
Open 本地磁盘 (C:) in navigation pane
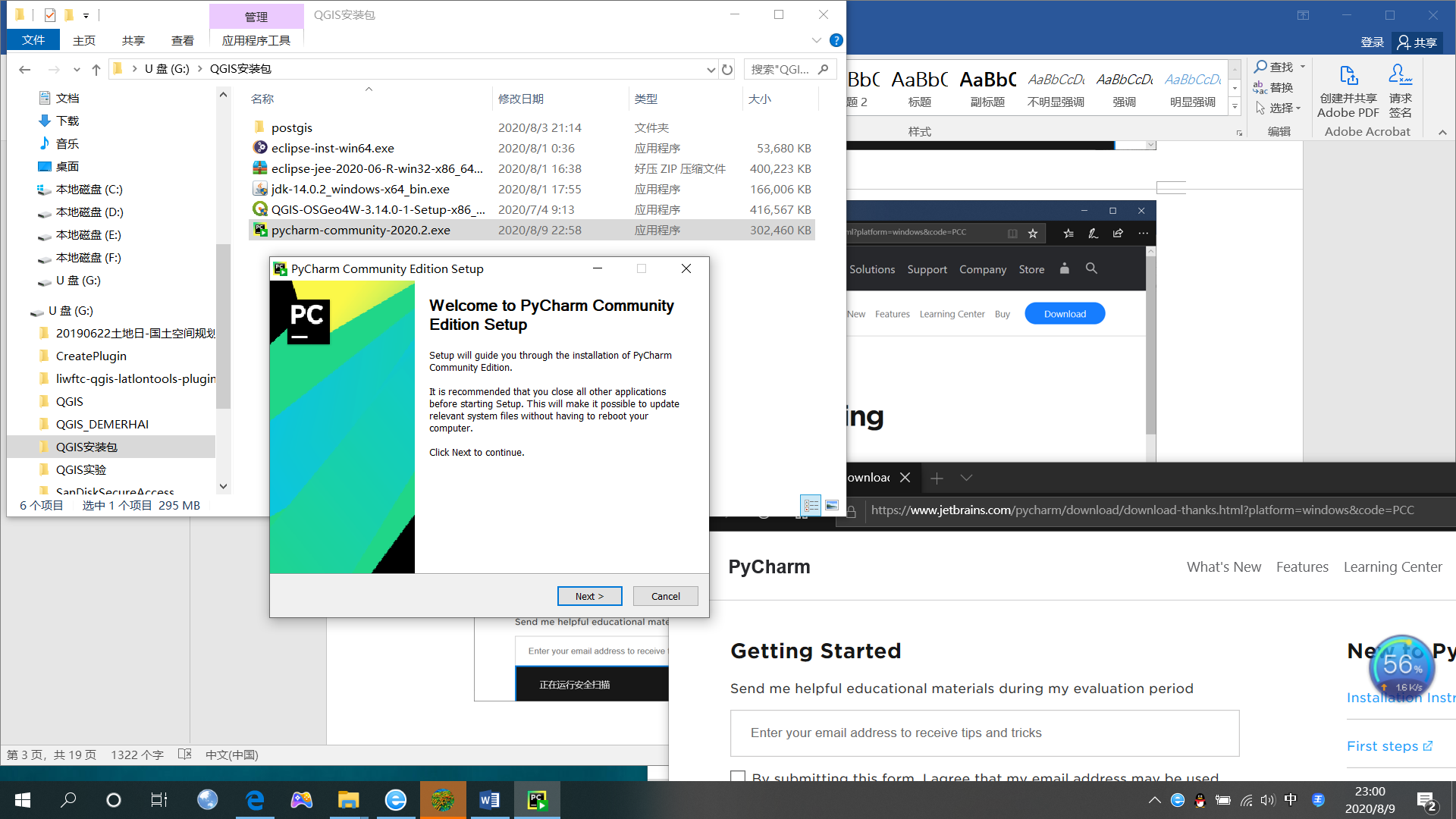pos(89,189)
